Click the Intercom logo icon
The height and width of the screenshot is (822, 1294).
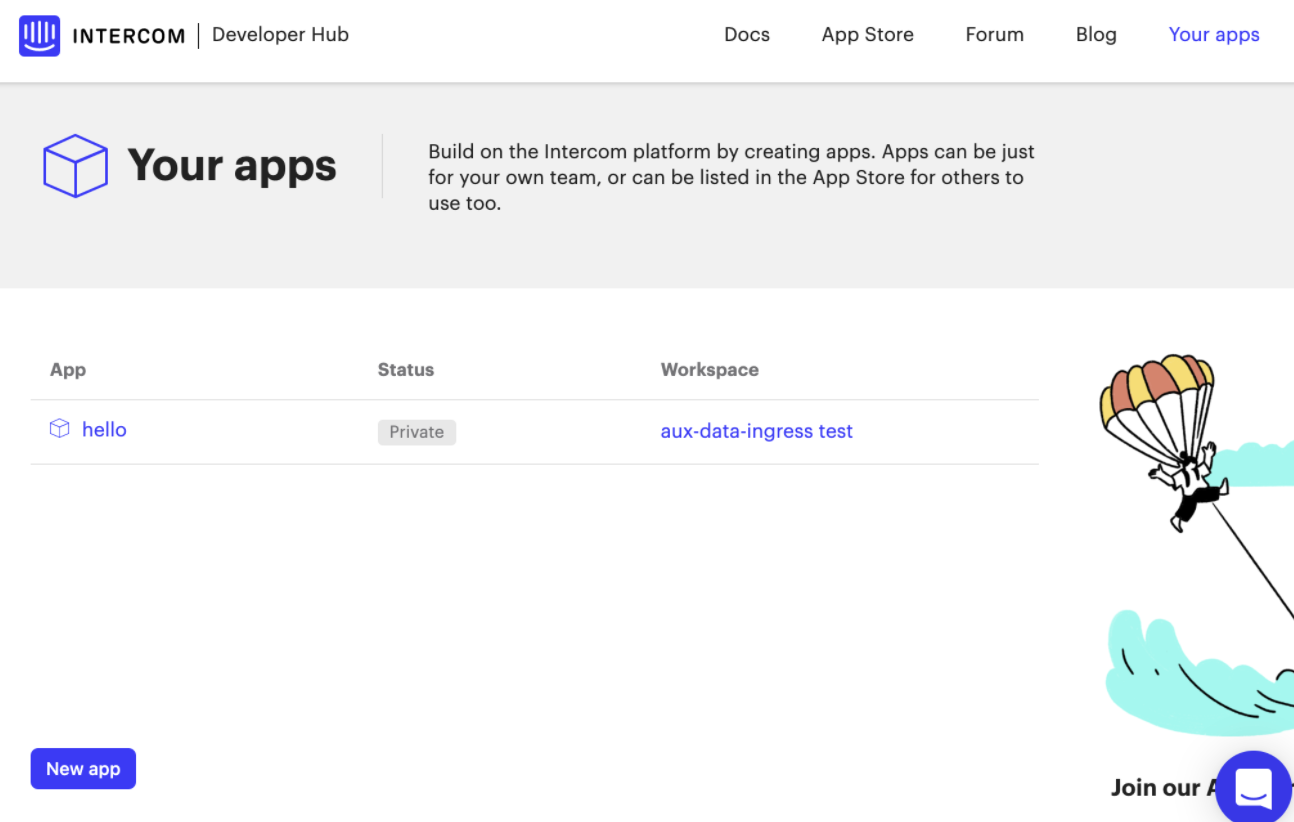click(39, 36)
